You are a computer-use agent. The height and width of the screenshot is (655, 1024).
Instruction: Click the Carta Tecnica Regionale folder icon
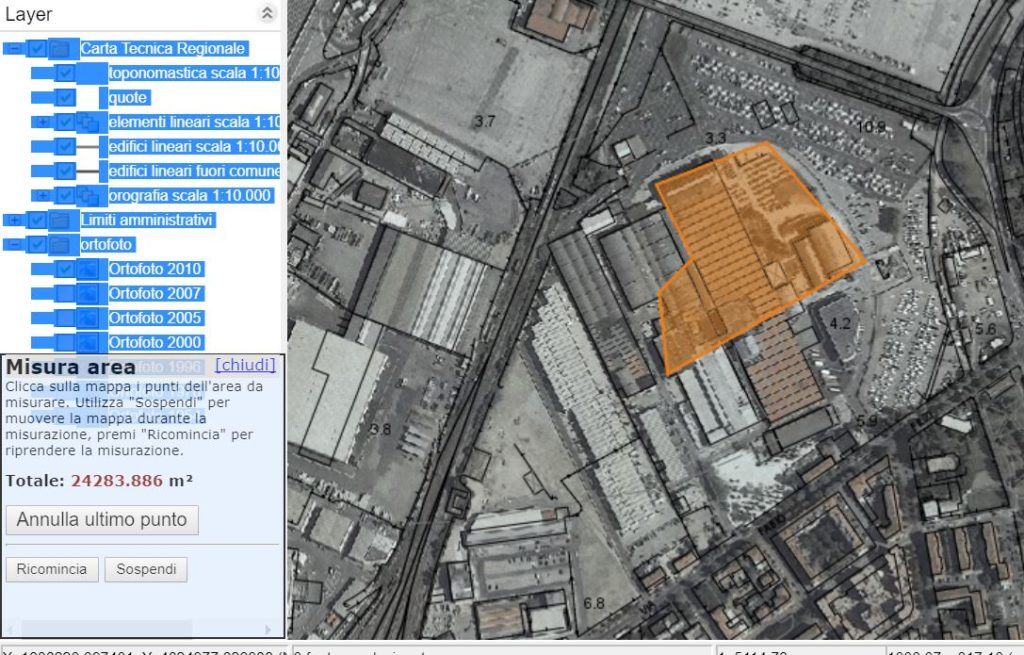tap(60, 48)
